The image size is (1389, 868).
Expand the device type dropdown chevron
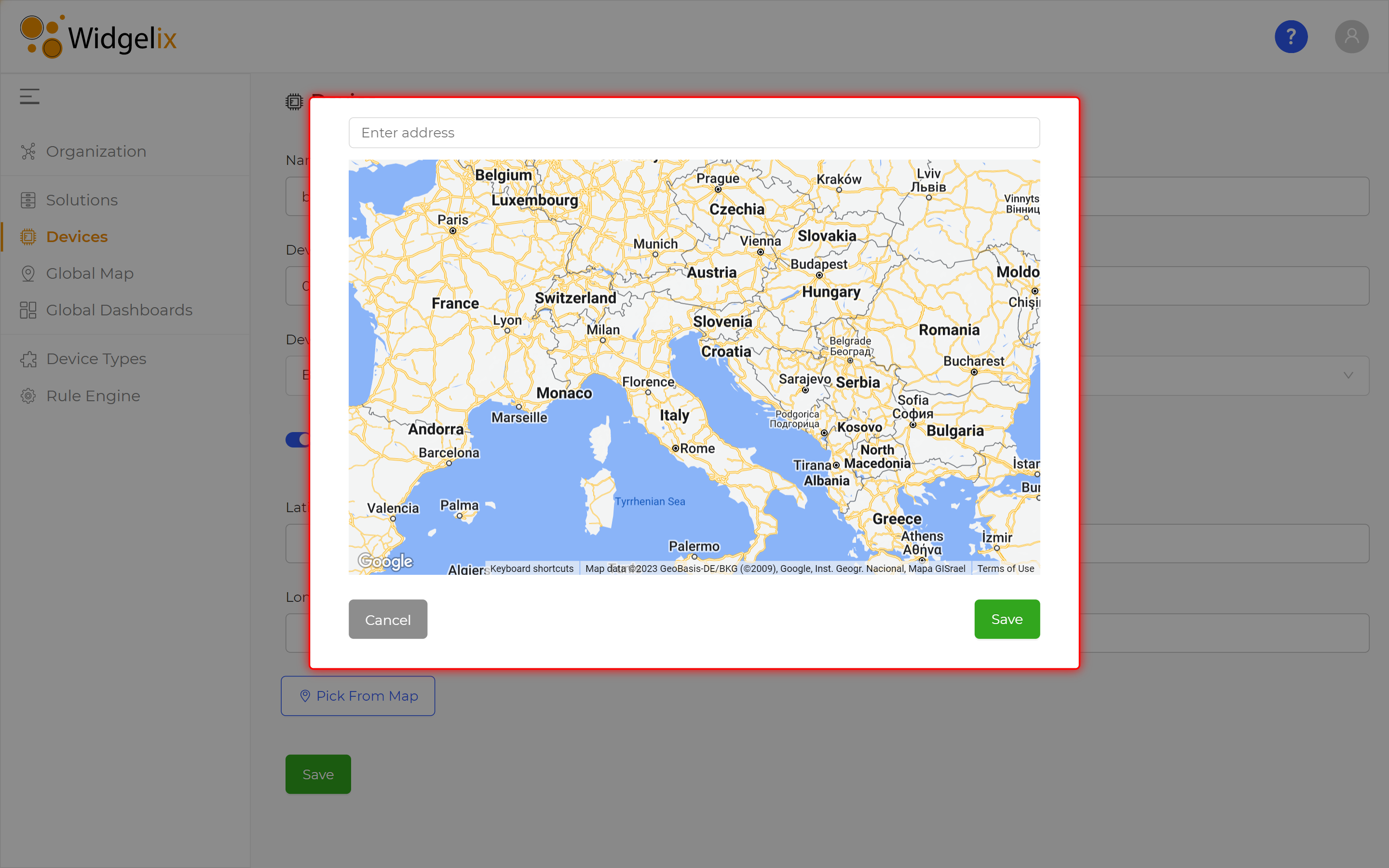1348,376
